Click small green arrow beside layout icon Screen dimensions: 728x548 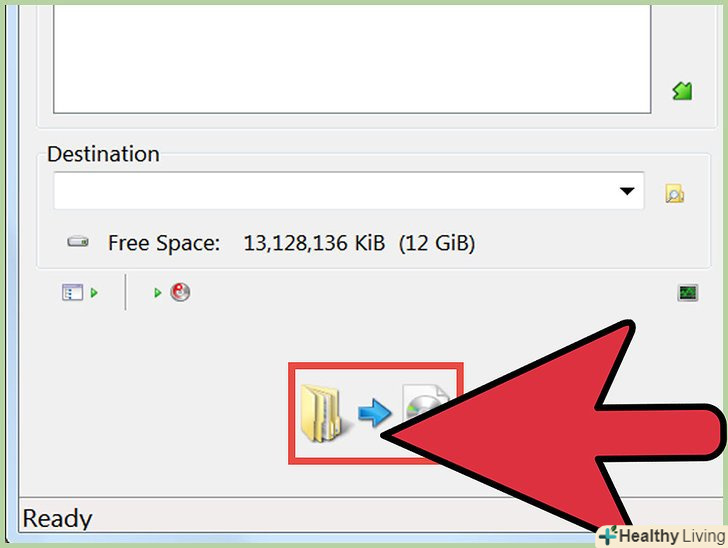[95, 293]
